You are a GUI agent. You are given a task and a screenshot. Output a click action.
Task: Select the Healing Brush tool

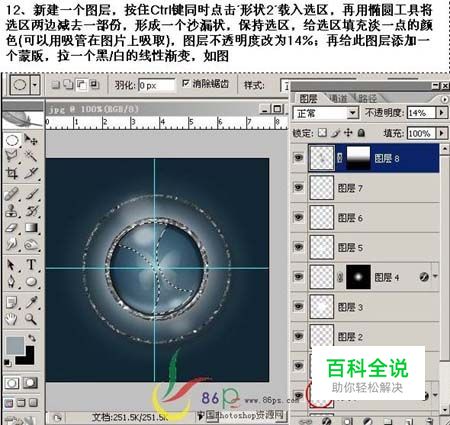[x=12, y=194]
